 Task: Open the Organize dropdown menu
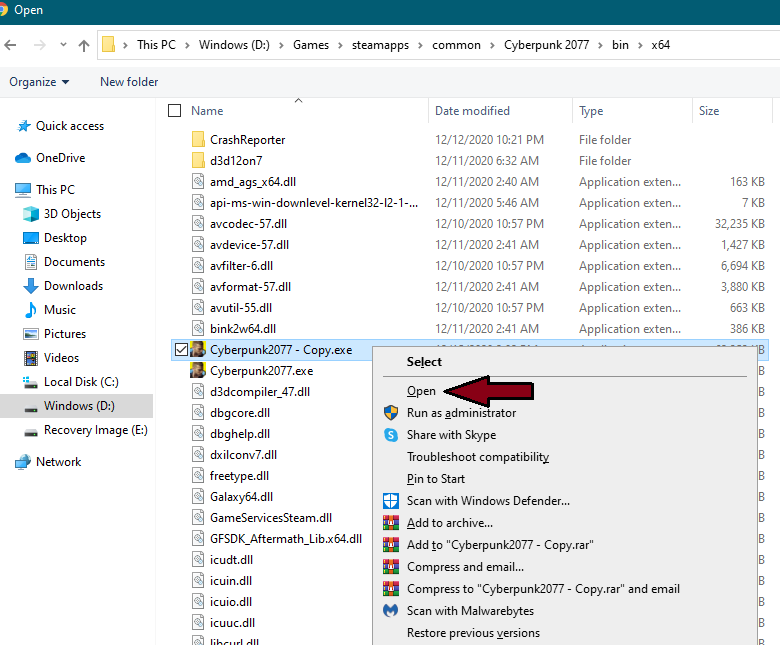coord(39,82)
